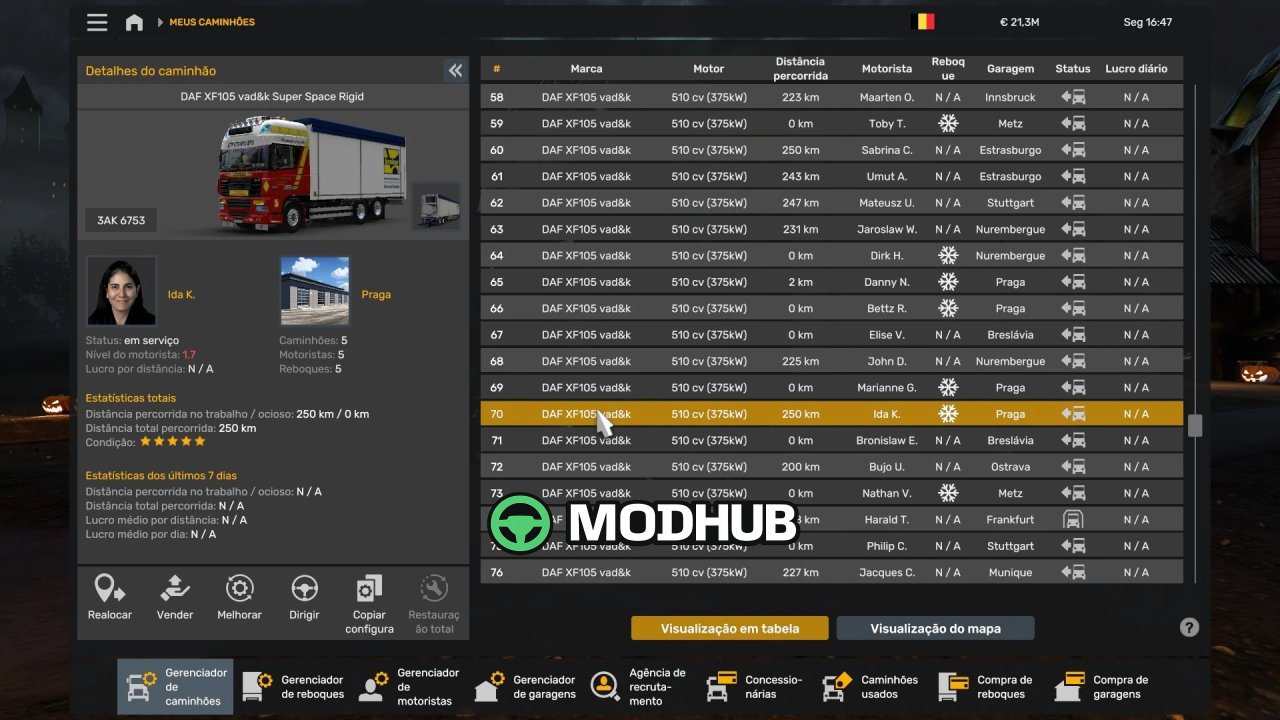Select row 58 driver Maarten O.
The width and height of the screenshot is (1280, 720).
point(831,97)
